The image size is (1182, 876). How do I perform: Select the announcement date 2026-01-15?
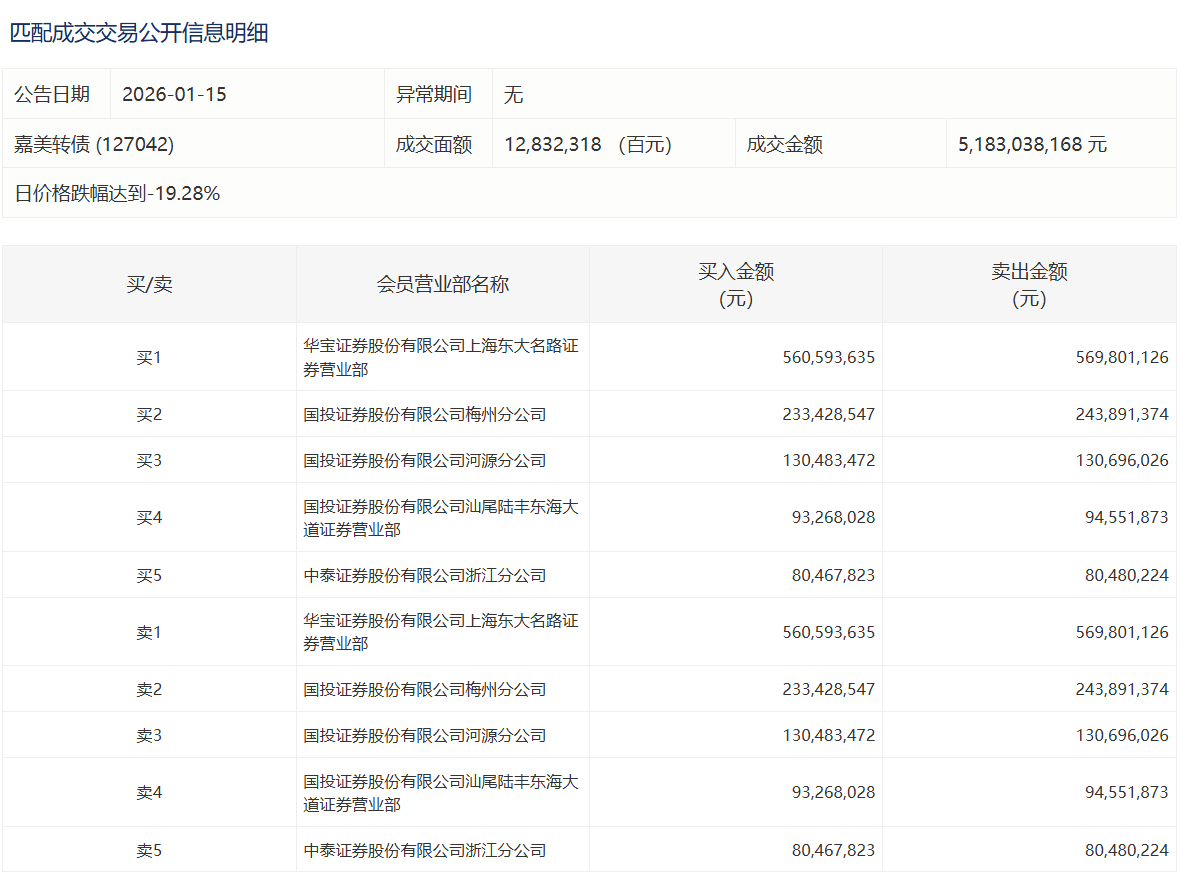(174, 95)
